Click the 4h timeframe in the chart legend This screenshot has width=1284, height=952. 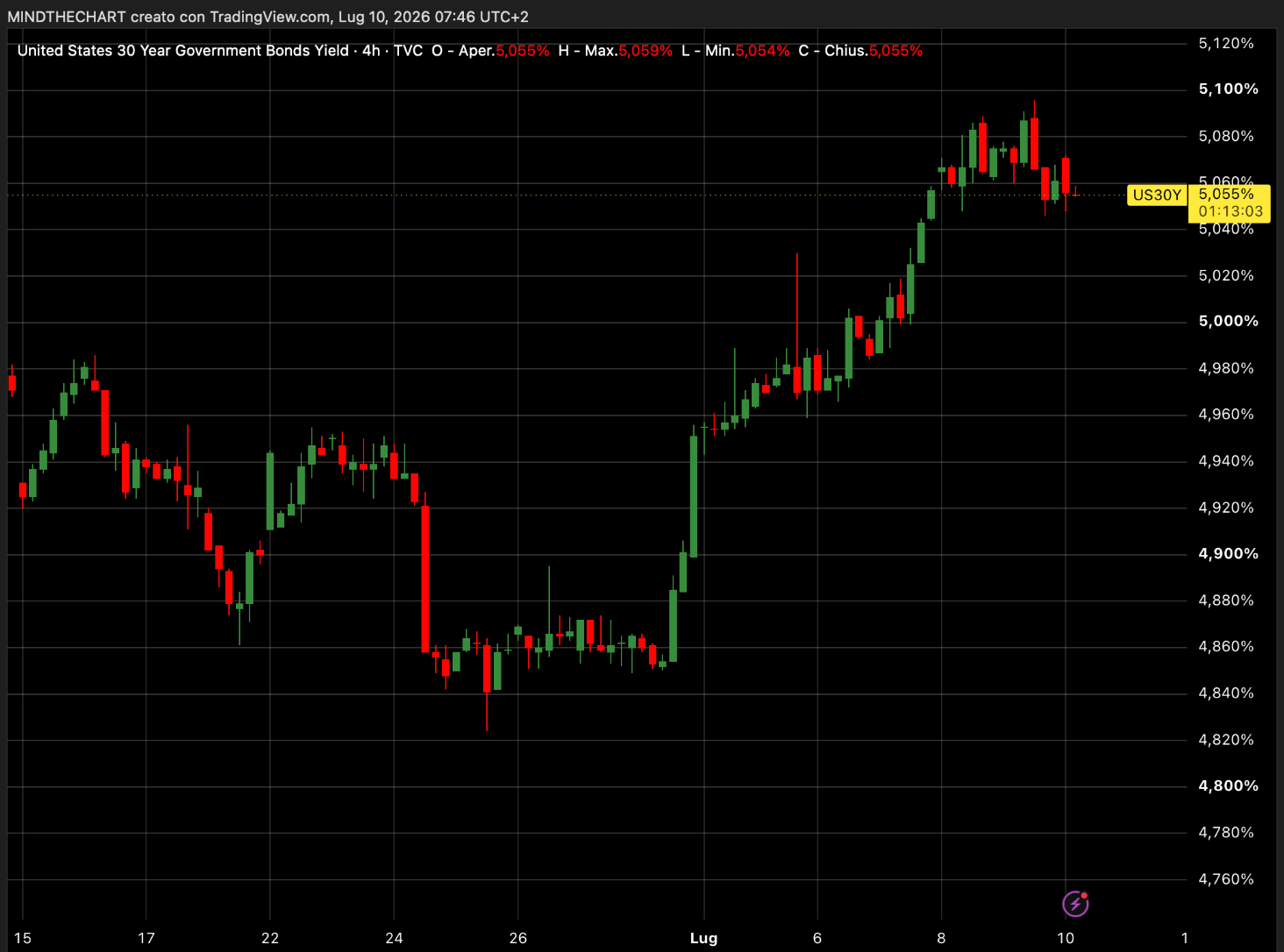coord(372,51)
